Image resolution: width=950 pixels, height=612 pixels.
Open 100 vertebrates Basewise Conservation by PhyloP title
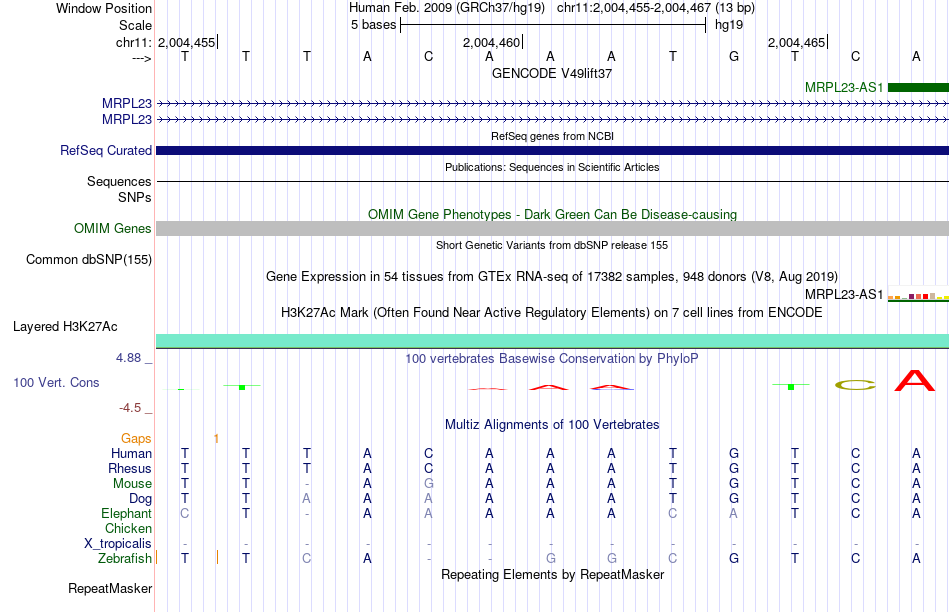(x=552, y=359)
